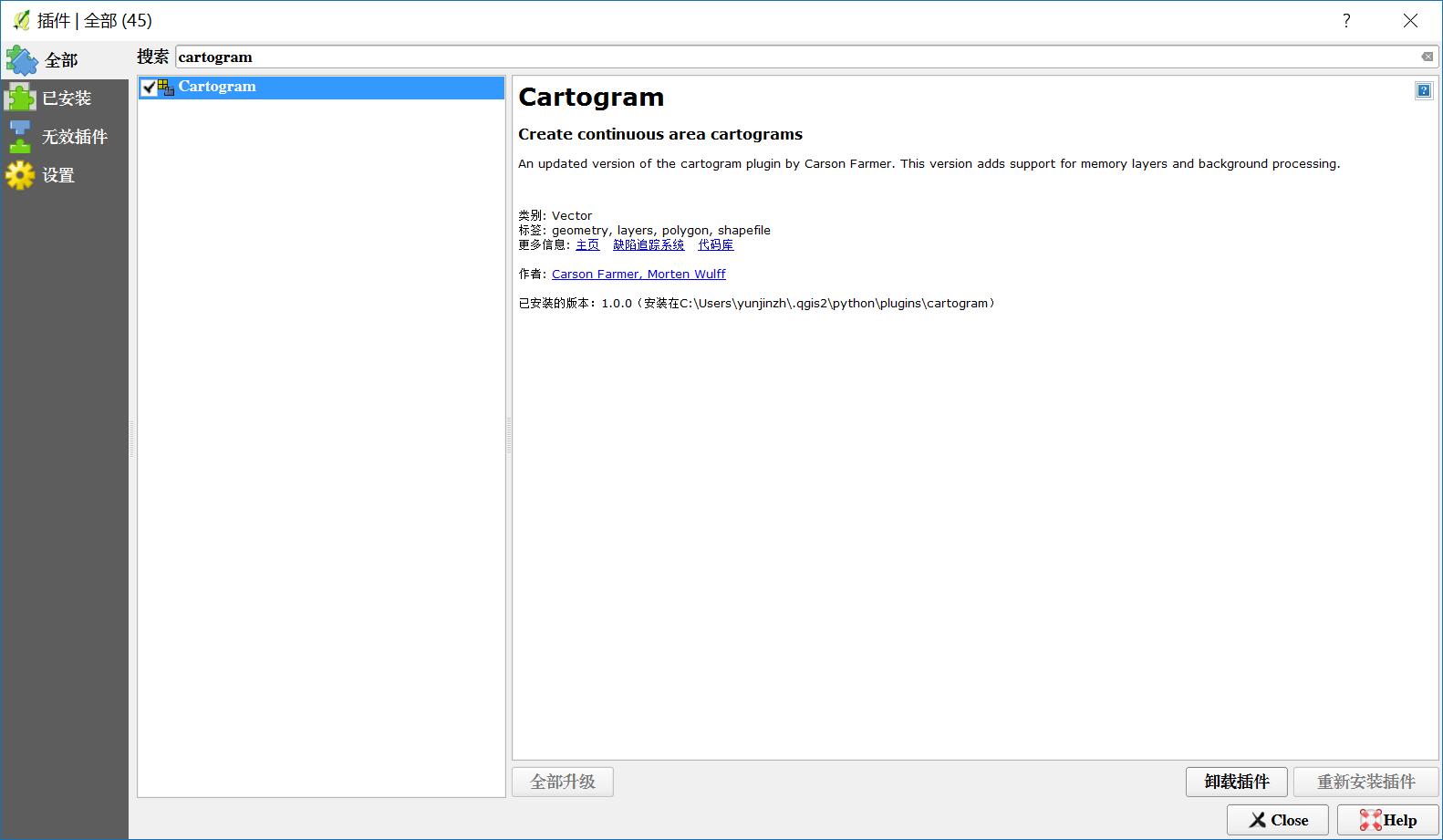1443x840 pixels.
Task: Click the 重新安装插件 button
Action: pyautogui.click(x=1366, y=782)
